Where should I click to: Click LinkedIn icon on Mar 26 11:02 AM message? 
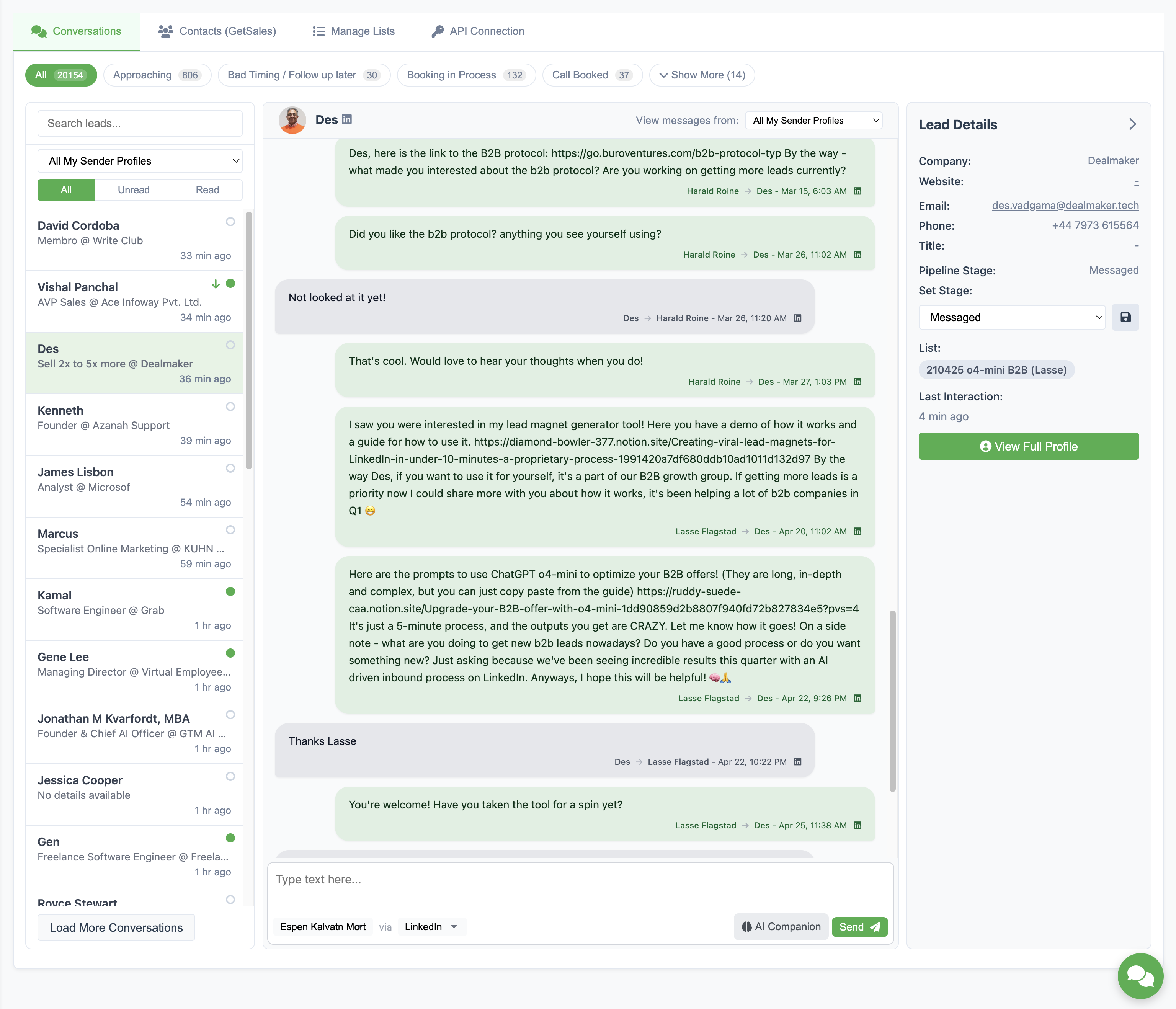click(x=857, y=255)
